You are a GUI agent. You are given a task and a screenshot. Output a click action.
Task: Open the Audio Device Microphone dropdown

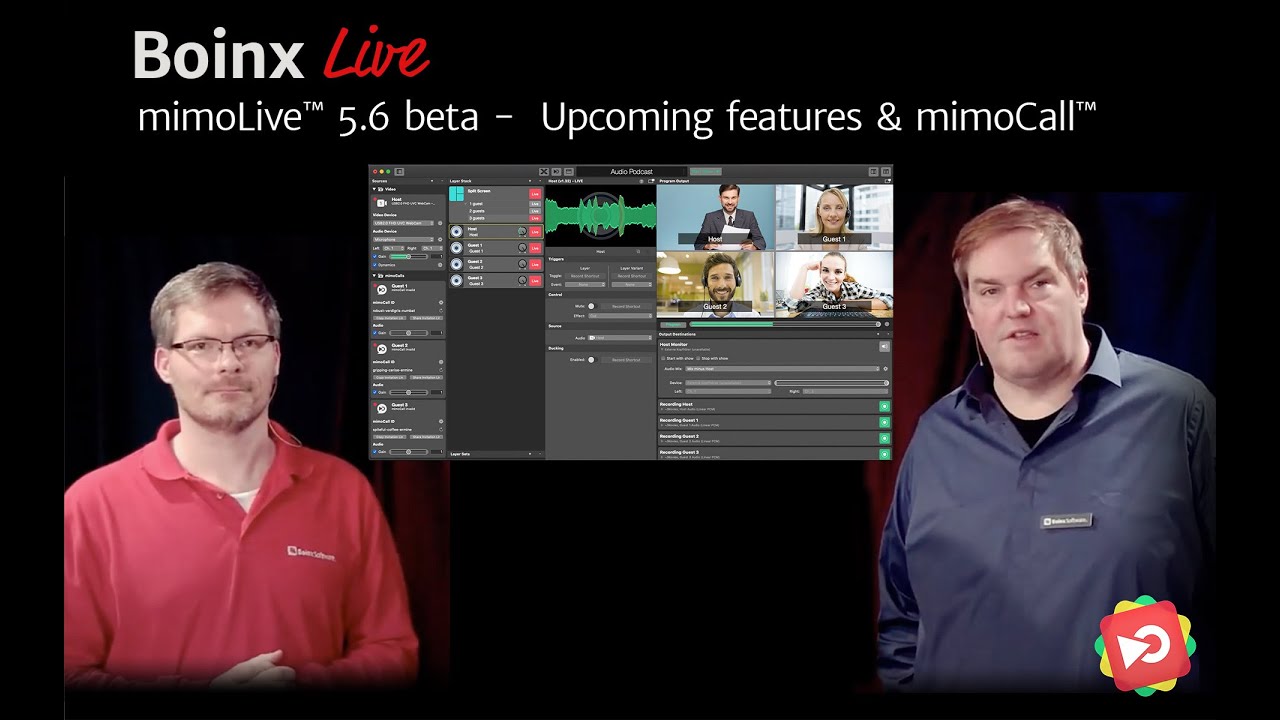coord(403,239)
